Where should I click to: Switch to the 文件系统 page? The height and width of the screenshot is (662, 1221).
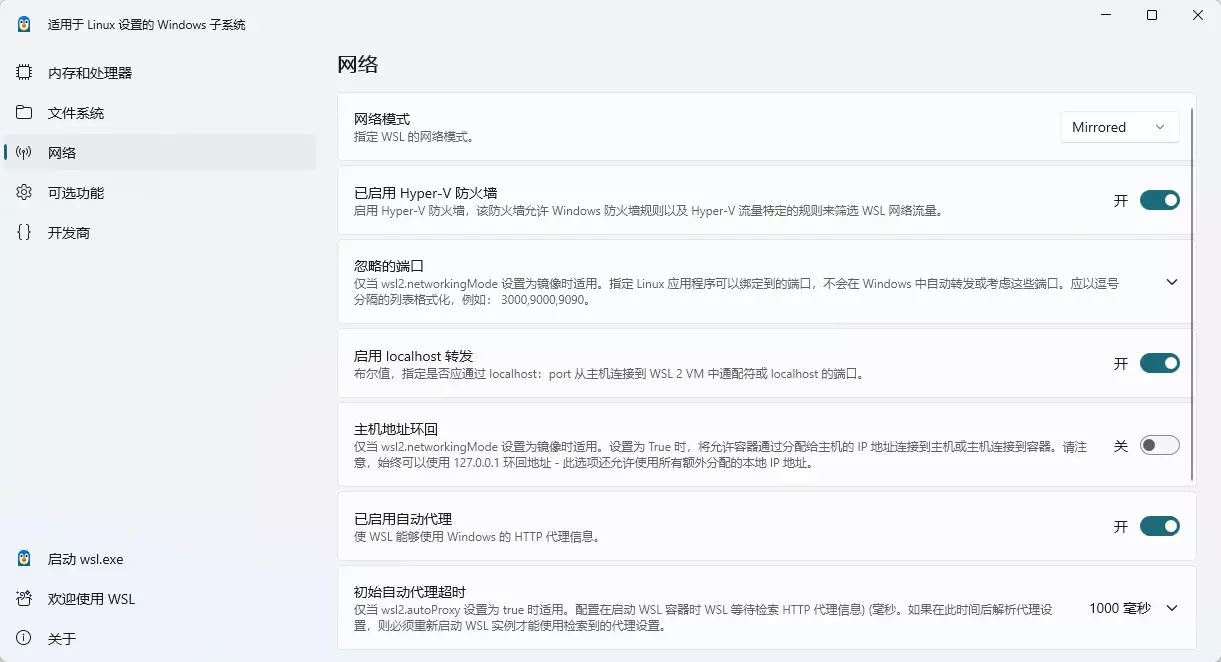[160, 113]
